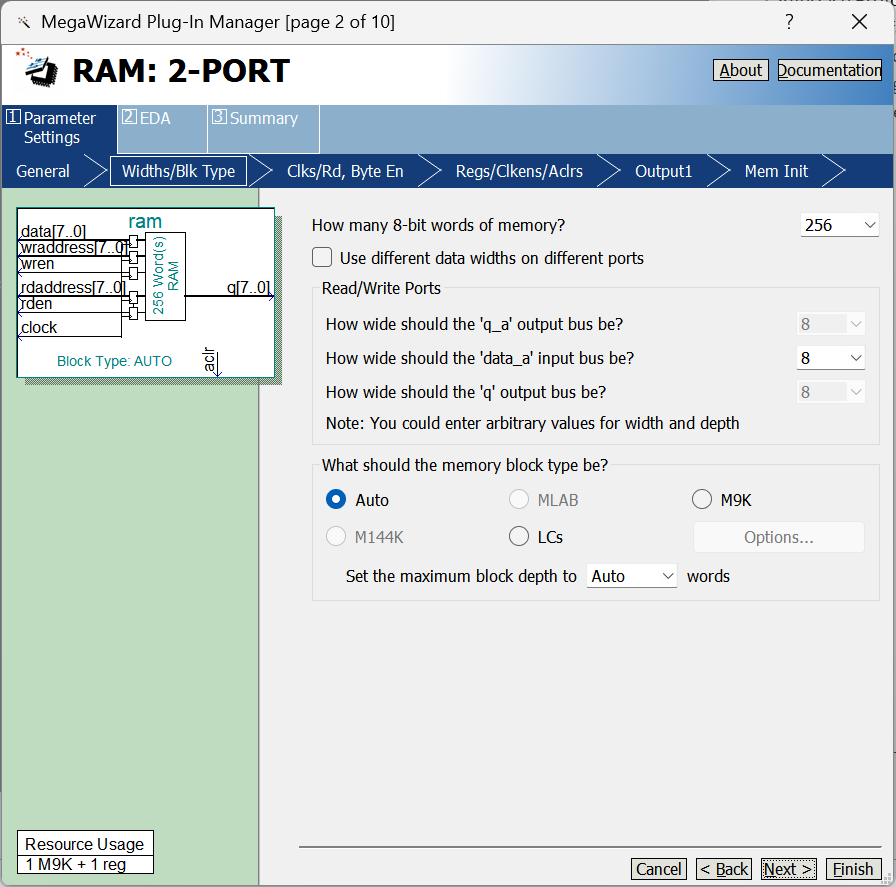Click the help question mark button

click(x=789, y=22)
